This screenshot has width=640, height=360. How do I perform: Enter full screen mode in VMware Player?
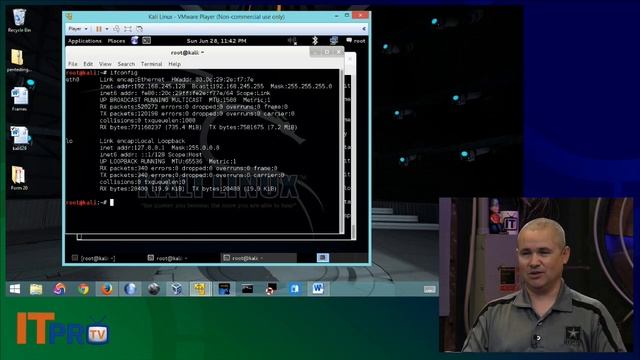[x=128, y=29]
